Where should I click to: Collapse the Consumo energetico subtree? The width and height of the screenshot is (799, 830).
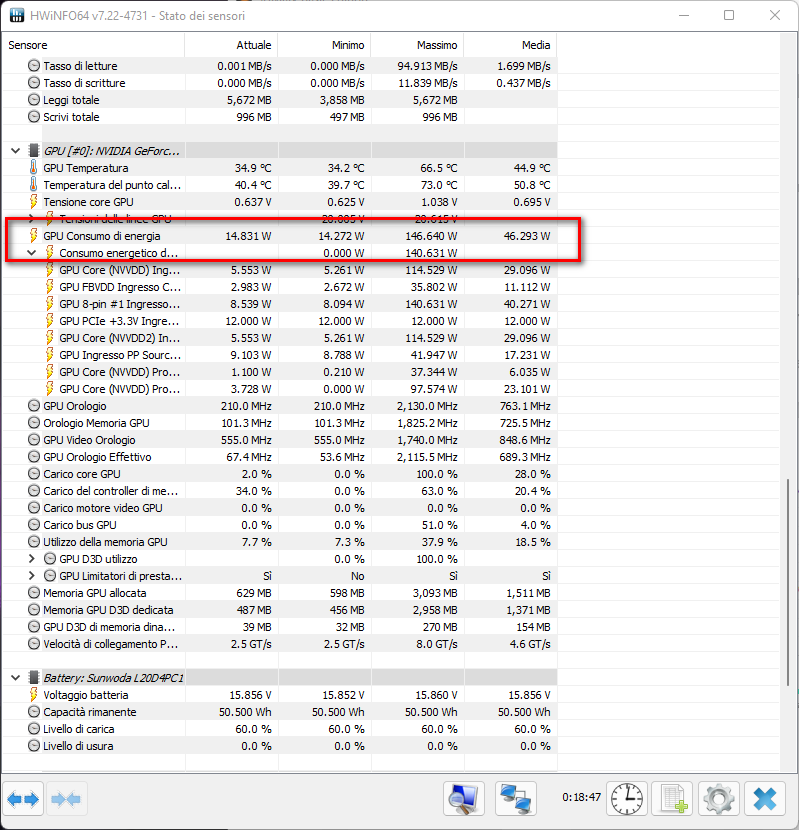tap(31, 253)
